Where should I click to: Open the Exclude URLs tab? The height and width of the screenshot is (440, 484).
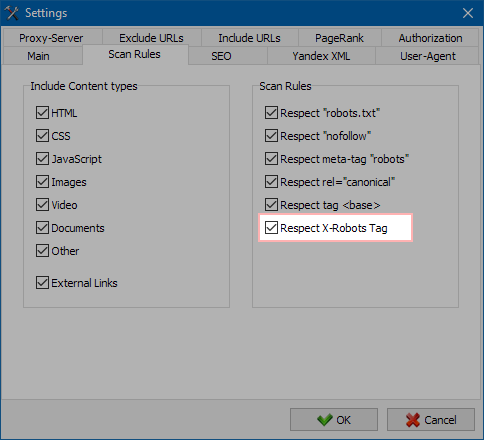pos(151,38)
